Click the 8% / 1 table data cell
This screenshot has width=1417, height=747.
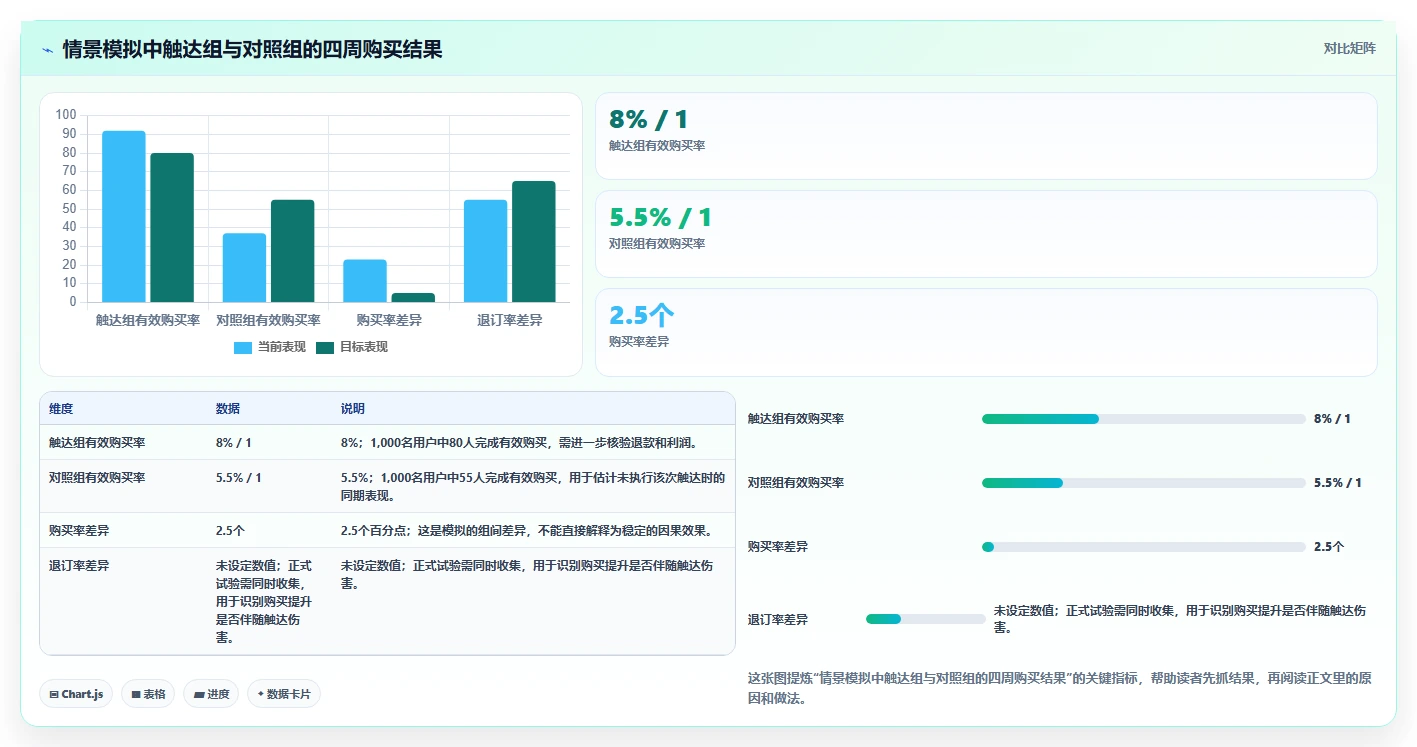[x=234, y=442]
